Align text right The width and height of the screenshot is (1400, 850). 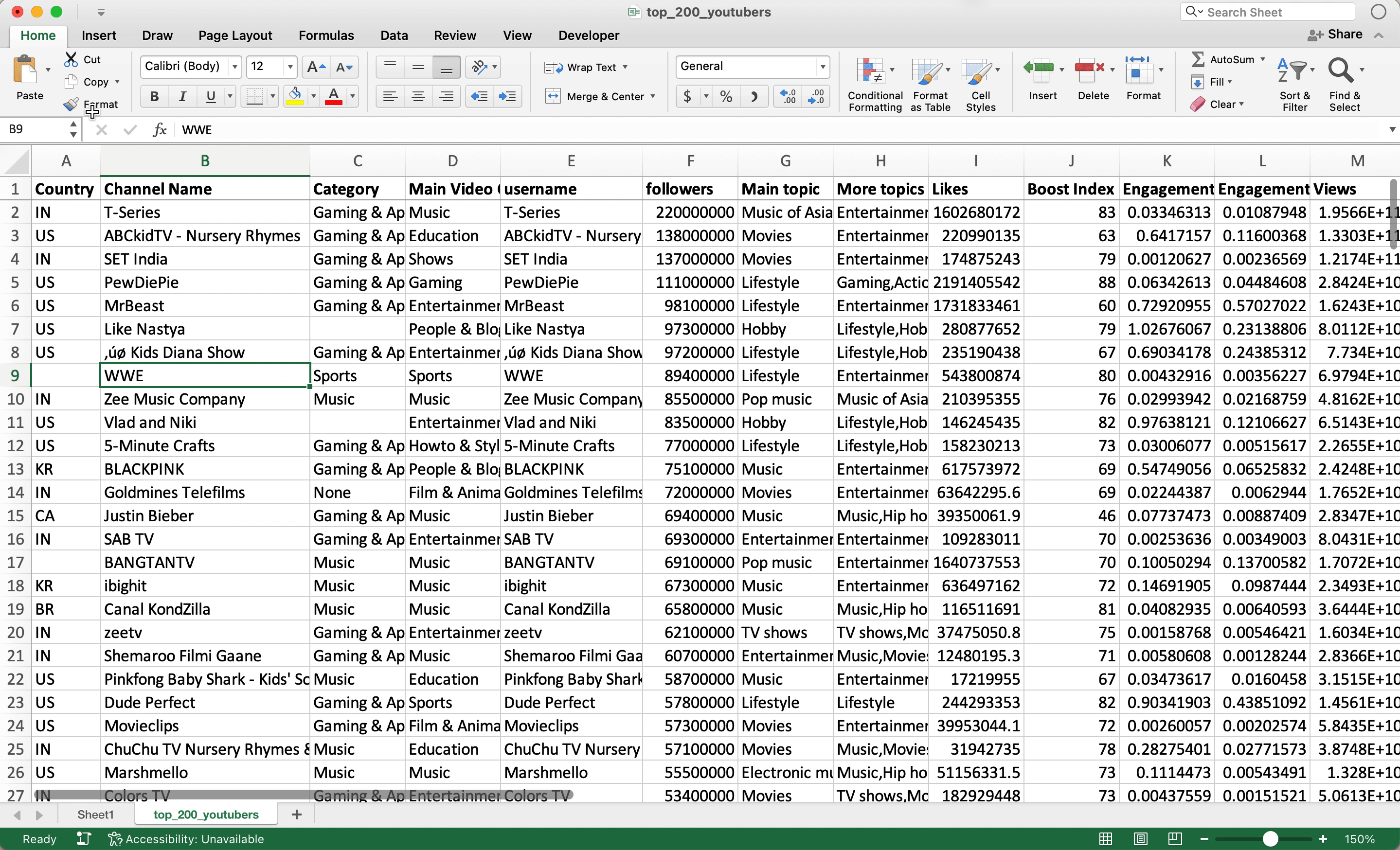coord(447,97)
